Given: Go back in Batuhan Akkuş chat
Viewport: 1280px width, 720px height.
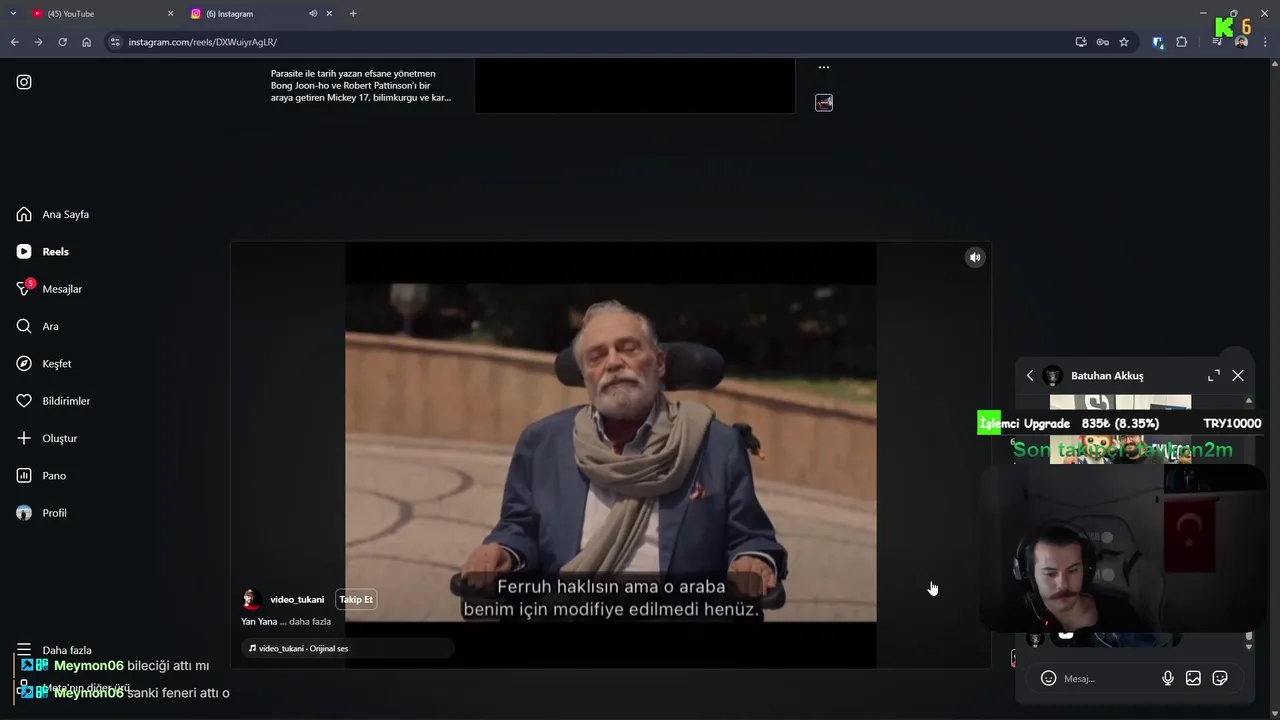Looking at the screenshot, I should [x=1030, y=376].
